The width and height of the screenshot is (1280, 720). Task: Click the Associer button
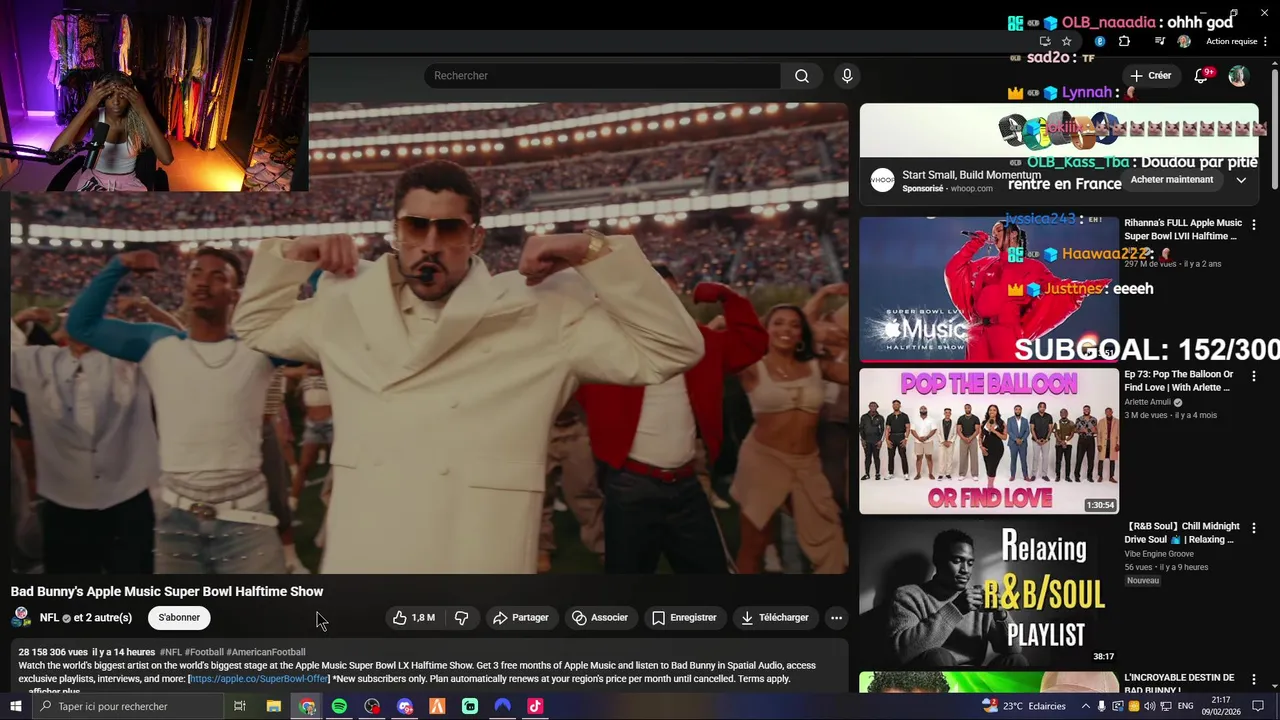click(599, 618)
